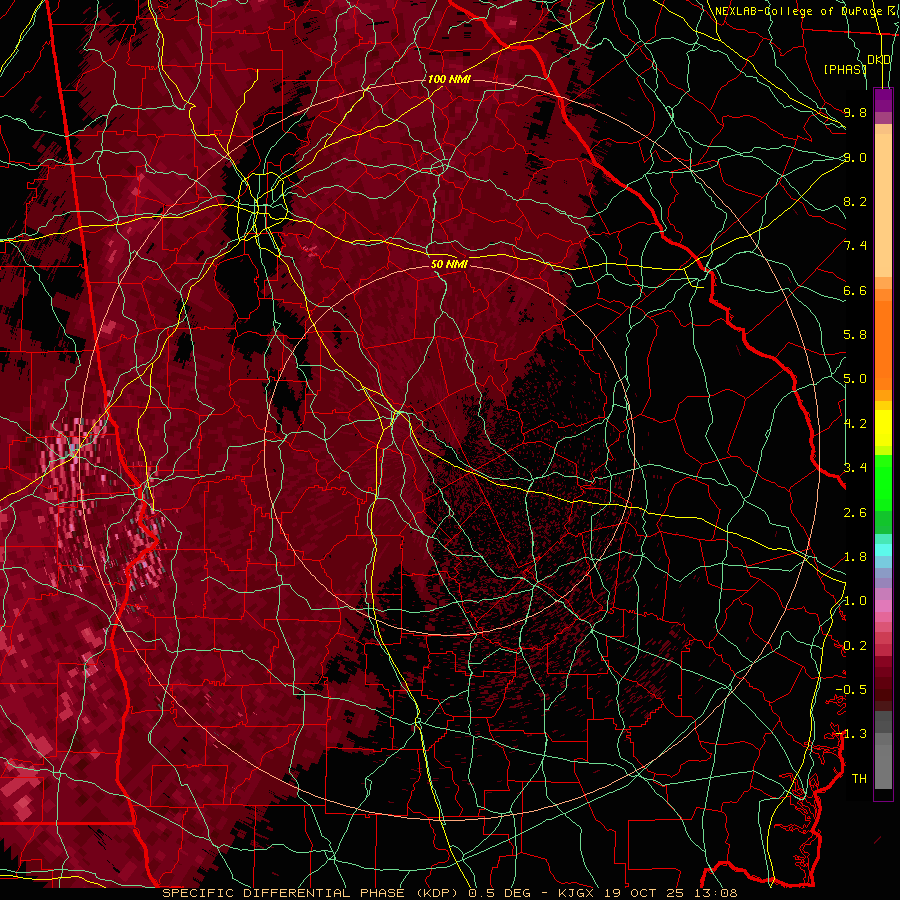Click the 1.0 value on the color scale
This screenshot has height=900, width=900.
tap(855, 601)
